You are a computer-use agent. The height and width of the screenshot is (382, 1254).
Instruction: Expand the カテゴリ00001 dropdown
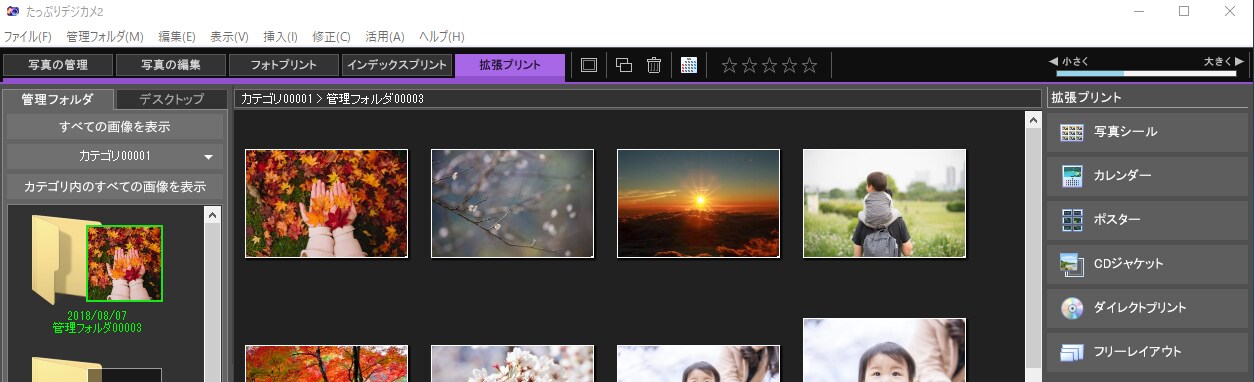[115, 157]
